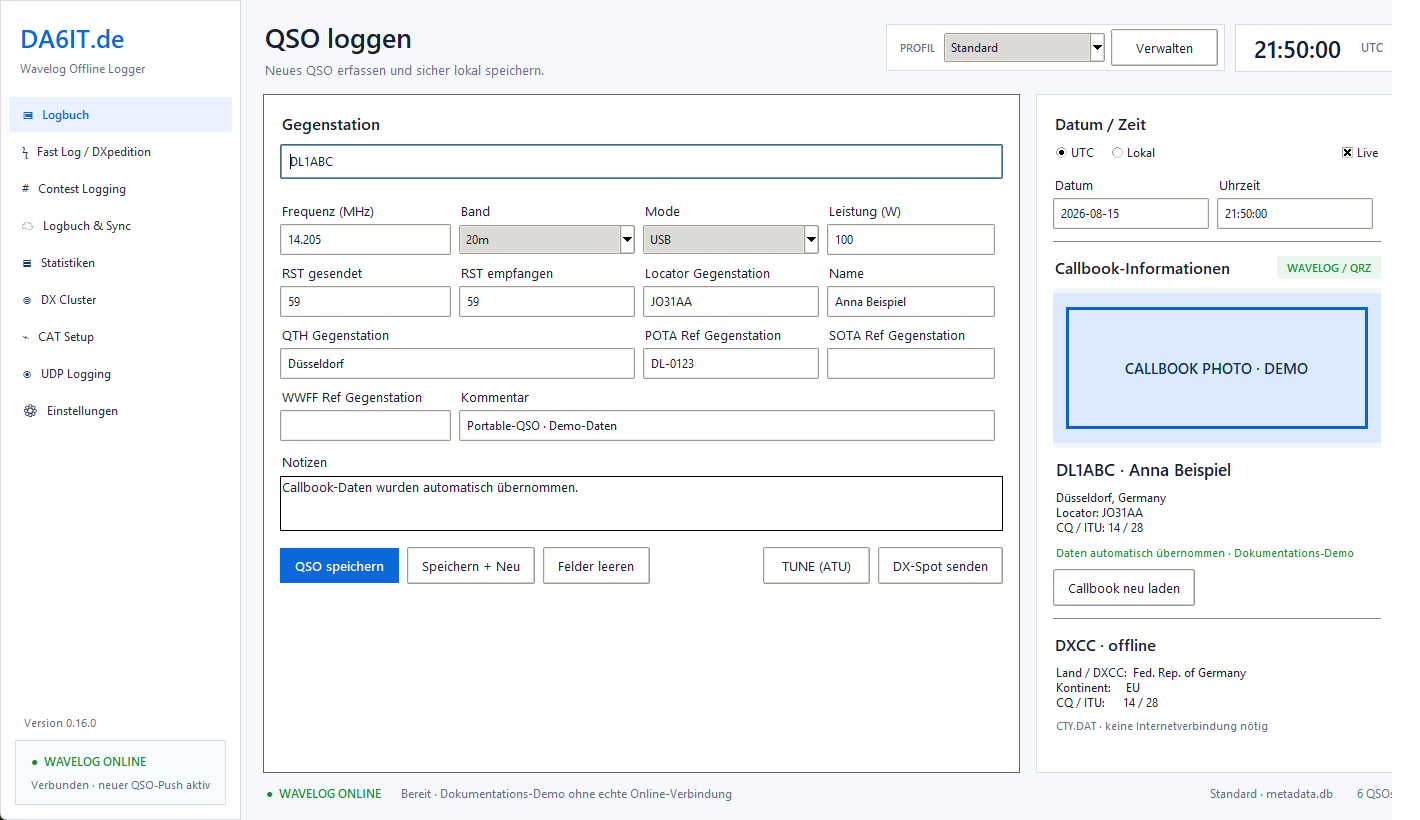Click the Logbuch sidebar icon
This screenshot has width=1420, height=820.
(x=27, y=115)
